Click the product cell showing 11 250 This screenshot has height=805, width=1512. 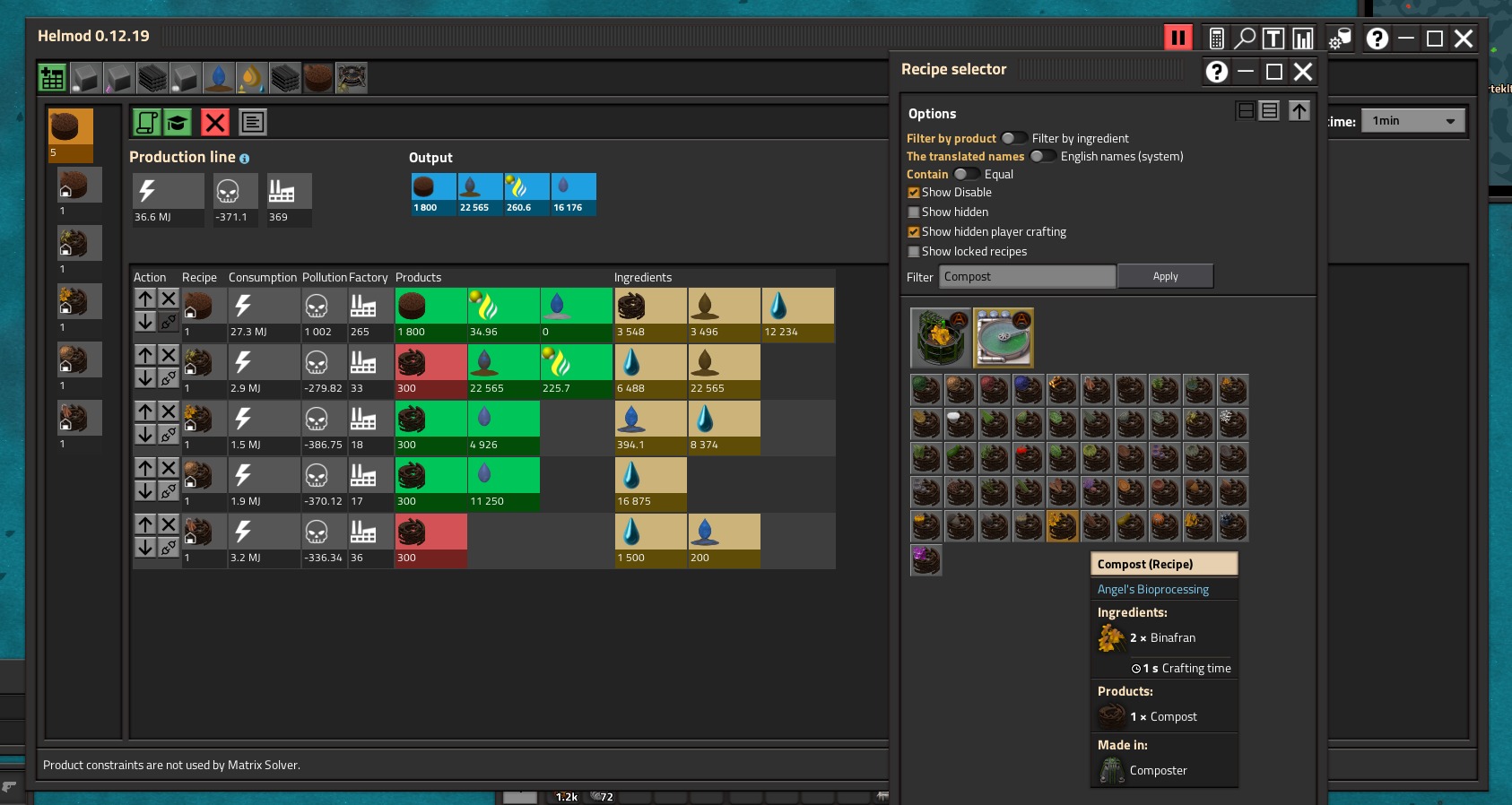click(503, 484)
